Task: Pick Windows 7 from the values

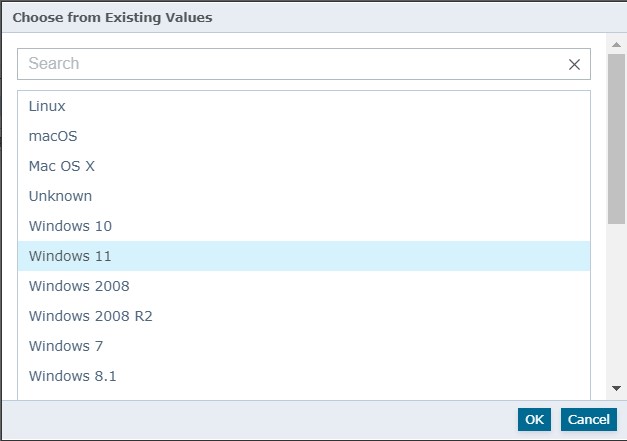Action: click(304, 346)
